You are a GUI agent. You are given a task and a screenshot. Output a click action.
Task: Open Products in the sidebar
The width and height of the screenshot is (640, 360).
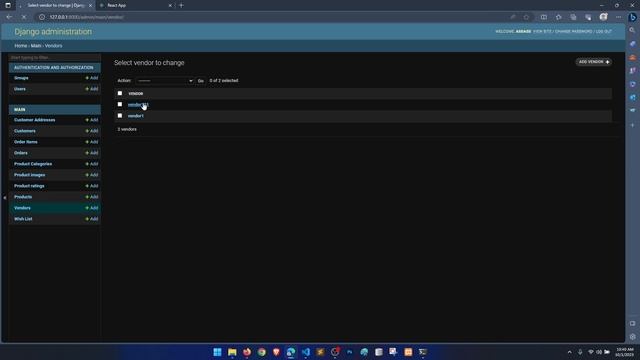coord(23,197)
